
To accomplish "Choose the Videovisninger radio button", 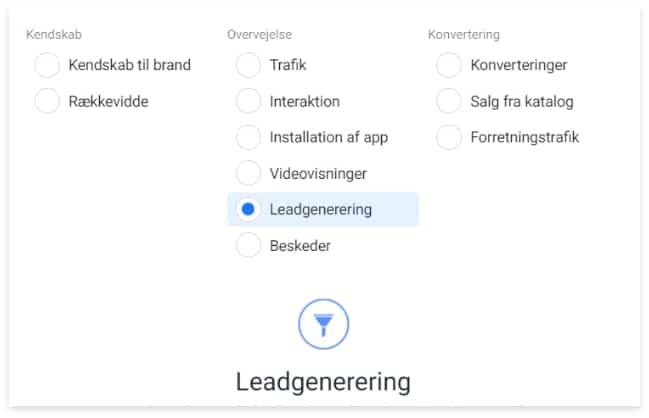I will click(x=248, y=173).
